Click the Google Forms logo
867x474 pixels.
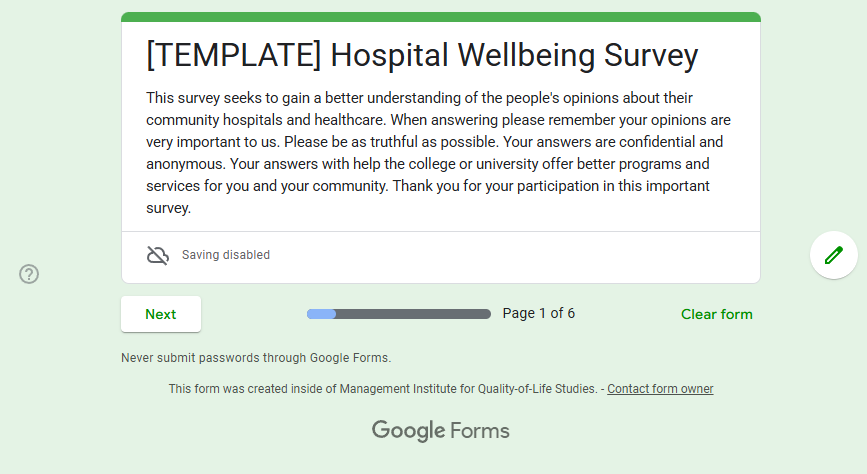click(440, 431)
